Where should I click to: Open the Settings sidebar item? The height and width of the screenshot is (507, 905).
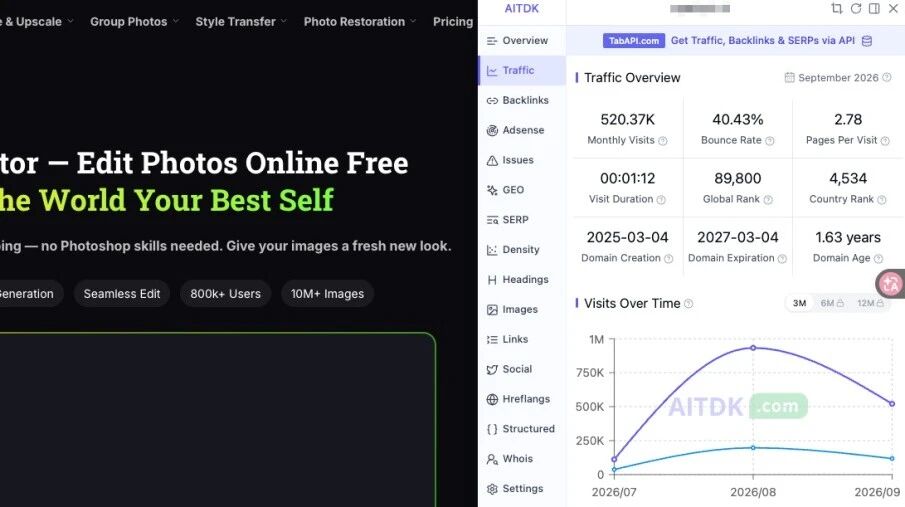522,489
